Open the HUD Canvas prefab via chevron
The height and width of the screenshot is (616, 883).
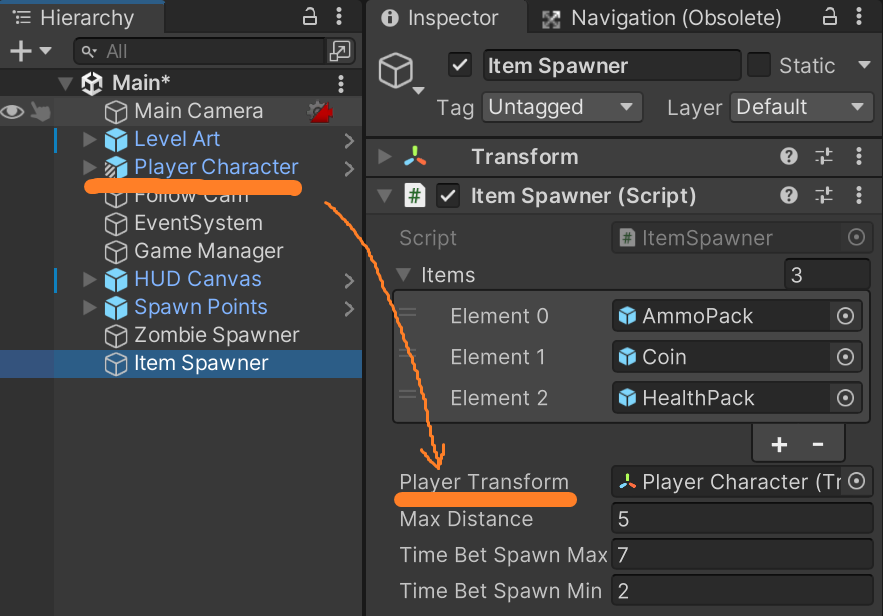(x=349, y=280)
